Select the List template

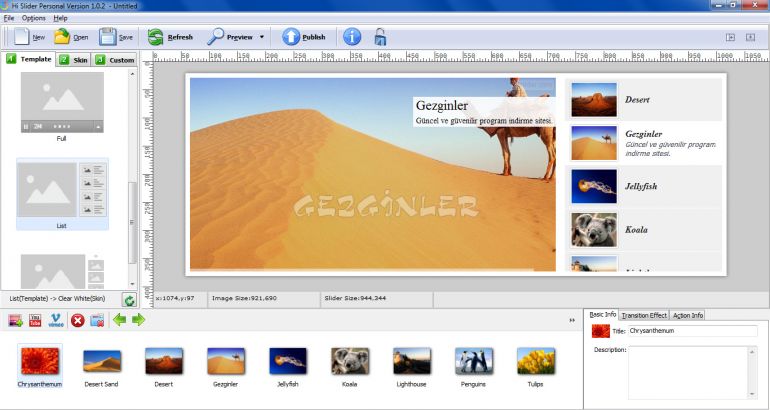pos(62,194)
